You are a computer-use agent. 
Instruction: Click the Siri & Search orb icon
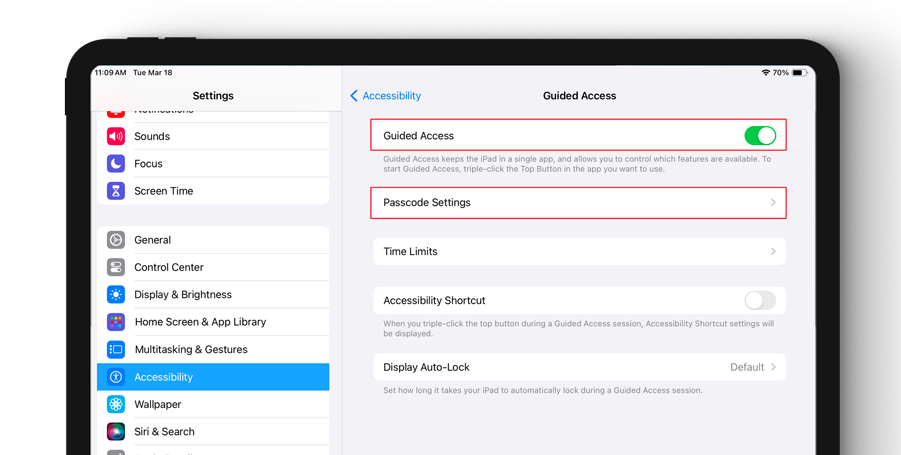click(x=116, y=431)
